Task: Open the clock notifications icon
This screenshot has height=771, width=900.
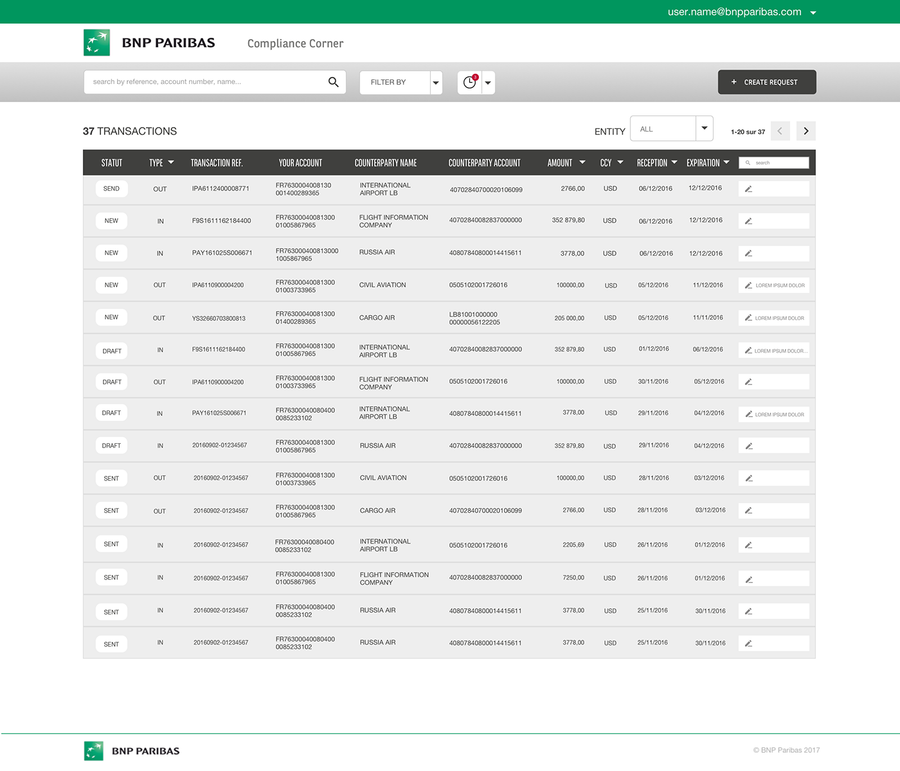Action: [469, 83]
